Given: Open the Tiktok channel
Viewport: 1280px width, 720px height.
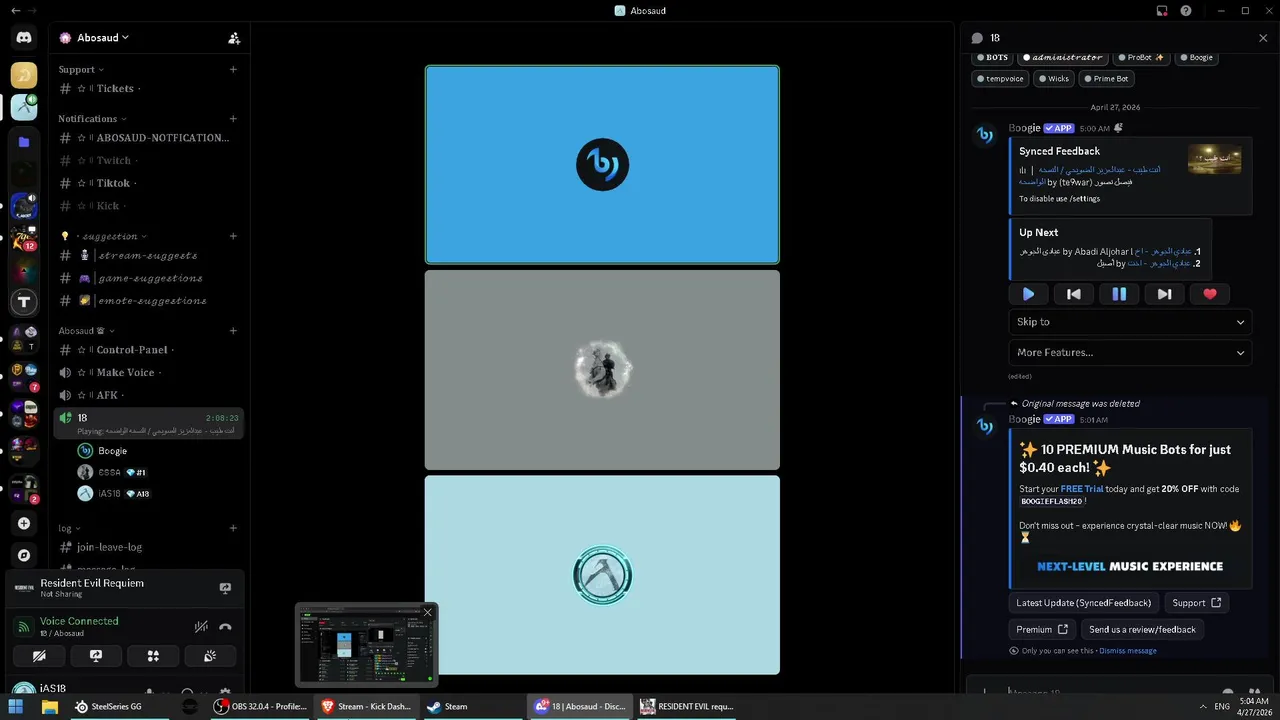Looking at the screenshot, I should pos(148,184).
